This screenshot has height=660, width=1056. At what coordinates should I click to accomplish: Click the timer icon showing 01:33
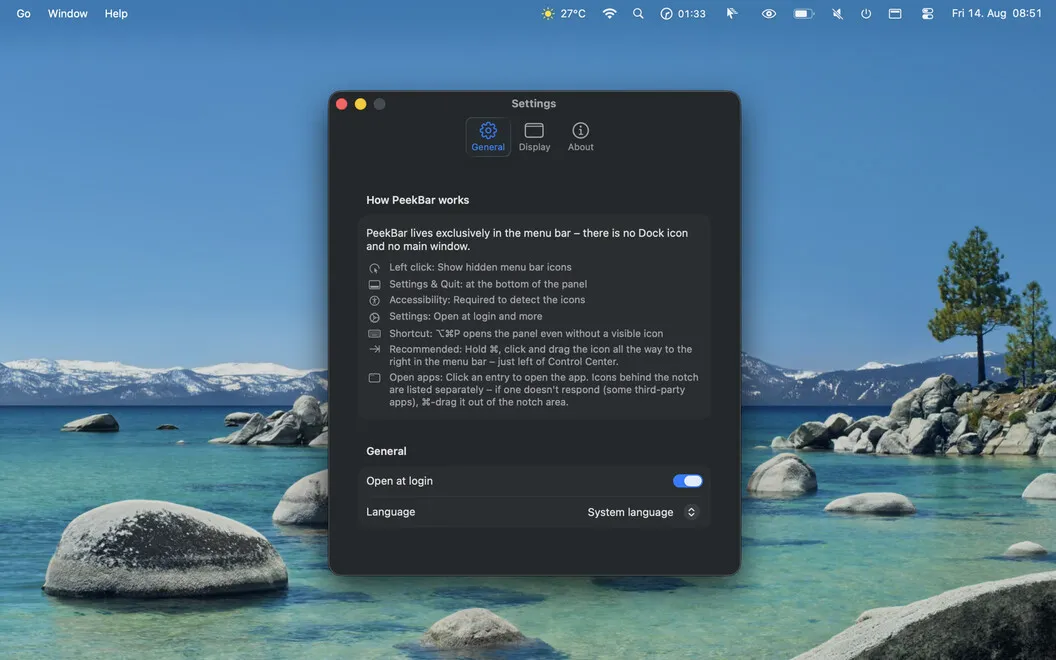point(683,13)
